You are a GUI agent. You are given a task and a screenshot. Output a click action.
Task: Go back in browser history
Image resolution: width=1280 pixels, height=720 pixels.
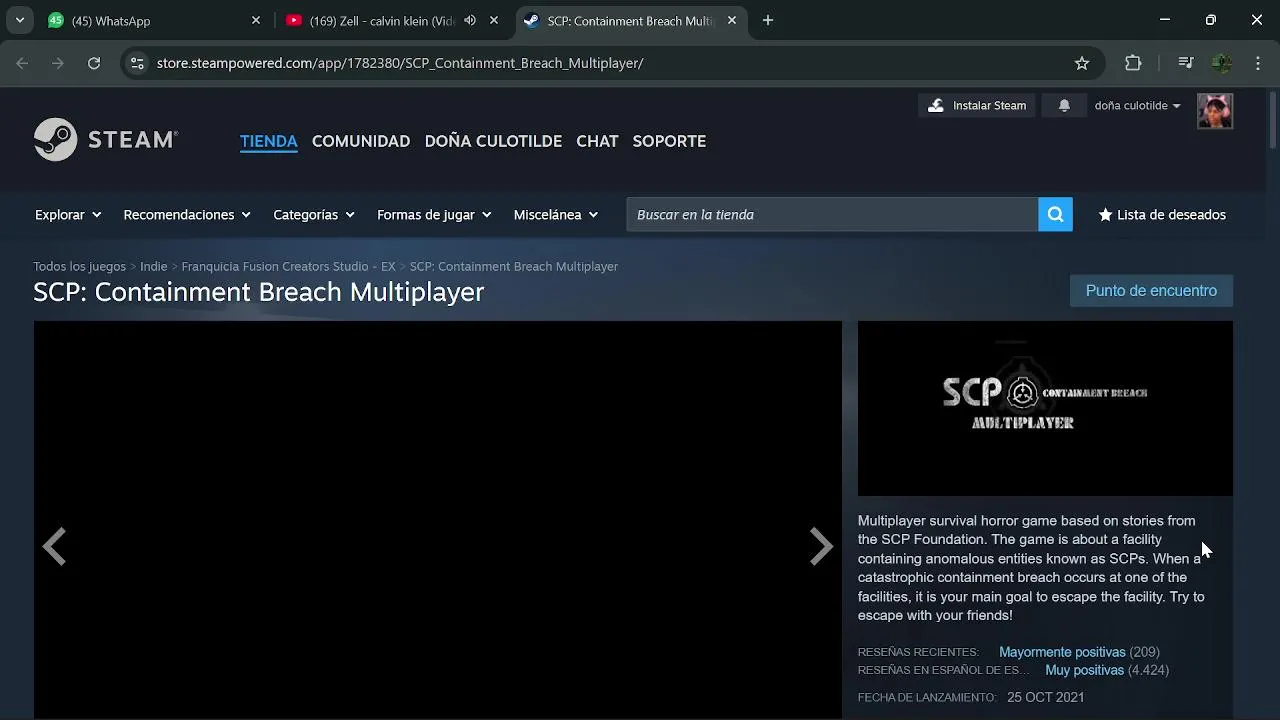[22, 63]
